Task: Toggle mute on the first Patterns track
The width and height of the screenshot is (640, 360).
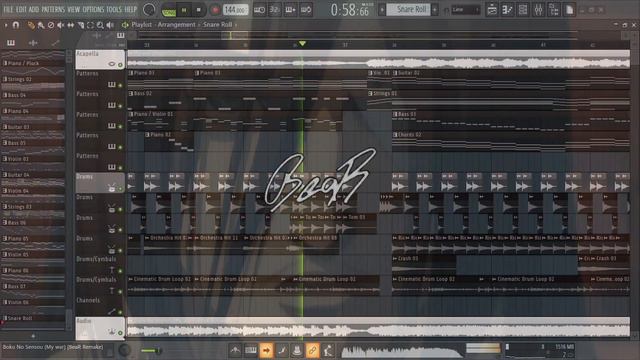Action: click(120, 85)
